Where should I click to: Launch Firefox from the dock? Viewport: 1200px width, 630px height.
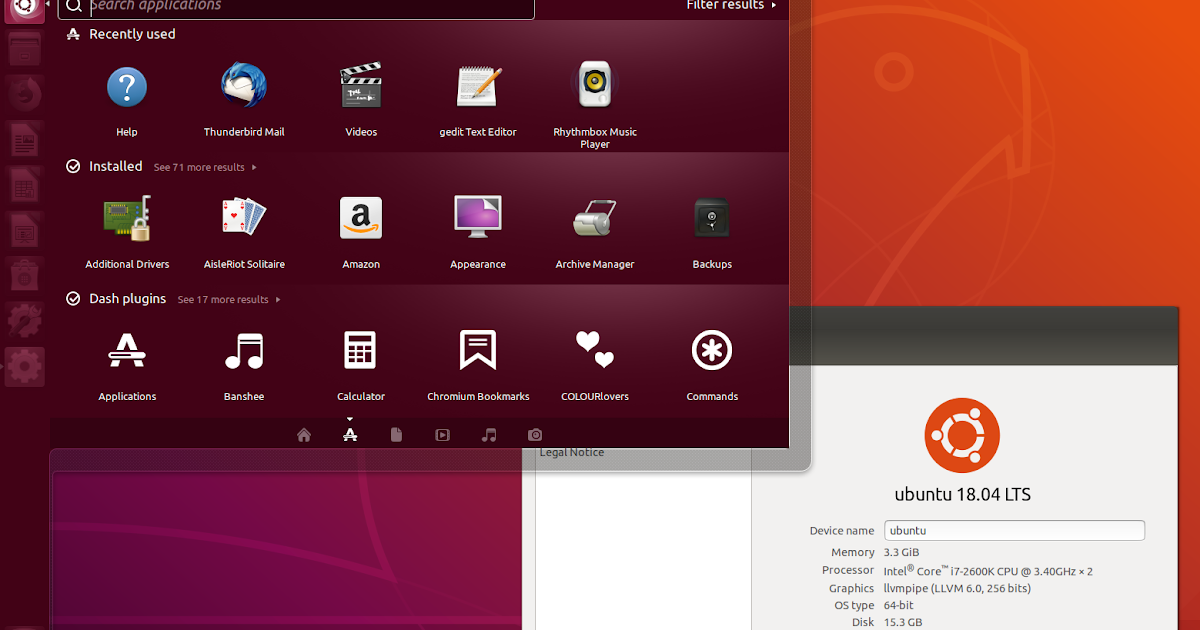click(24, 93)
